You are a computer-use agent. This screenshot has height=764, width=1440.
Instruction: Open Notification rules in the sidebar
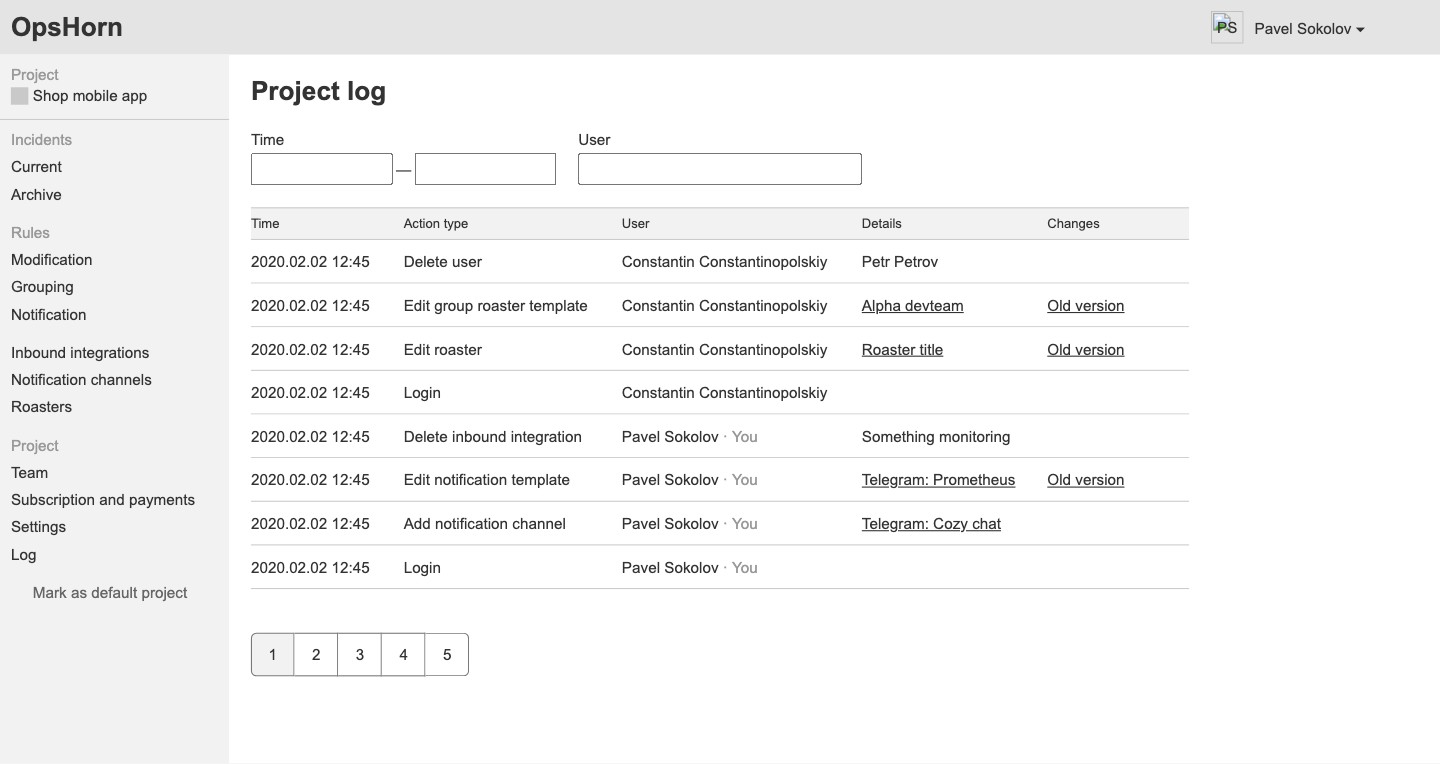point(49,315)
